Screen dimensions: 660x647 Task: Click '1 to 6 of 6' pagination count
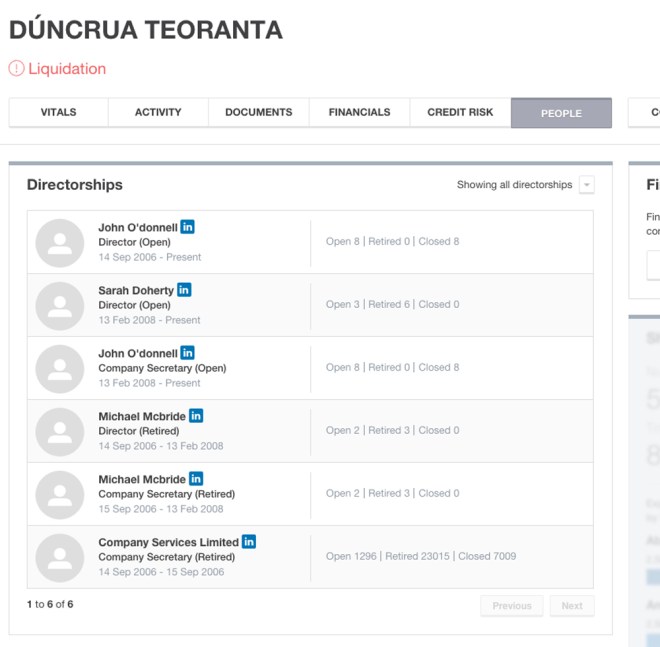tap(50, 604)
